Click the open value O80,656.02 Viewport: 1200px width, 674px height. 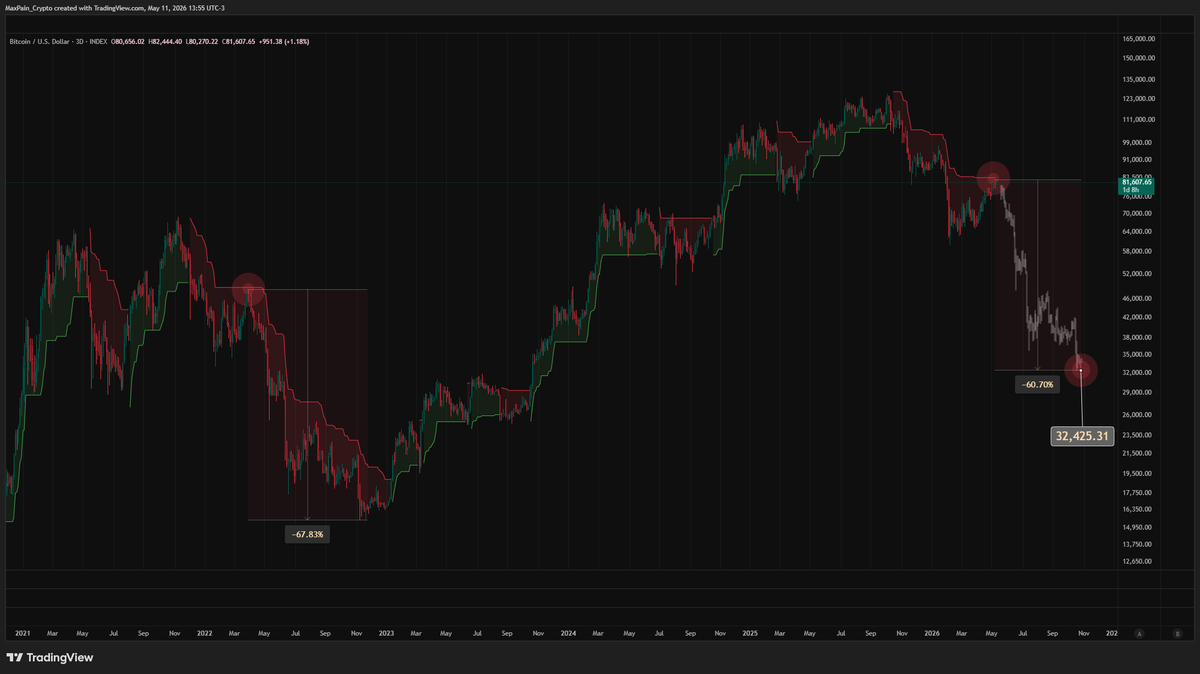127,42
